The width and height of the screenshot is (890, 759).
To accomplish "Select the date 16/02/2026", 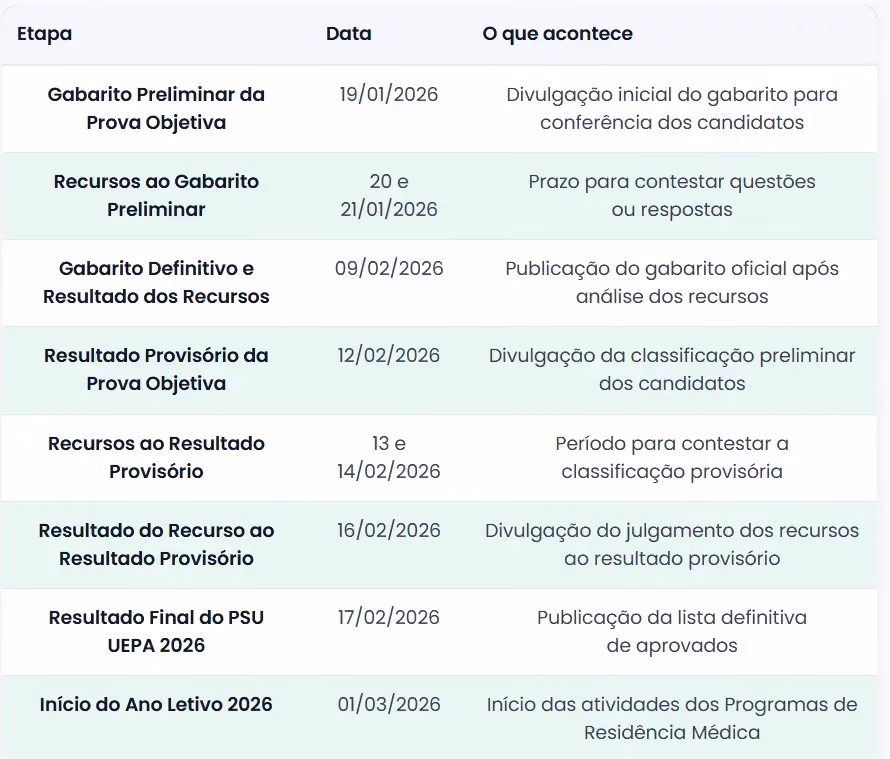I will coord(389,530).
